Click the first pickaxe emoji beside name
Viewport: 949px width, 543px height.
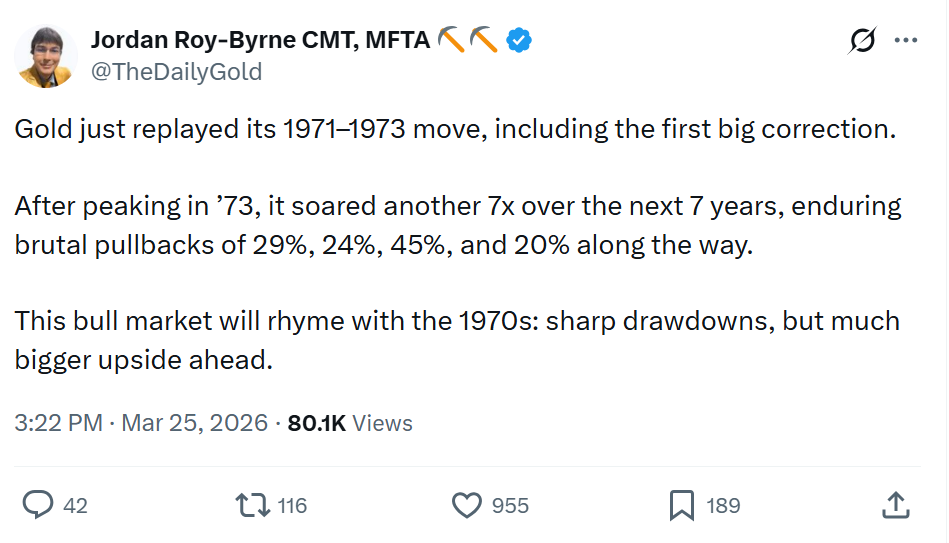pyautogui.click(x=451, y=40)
